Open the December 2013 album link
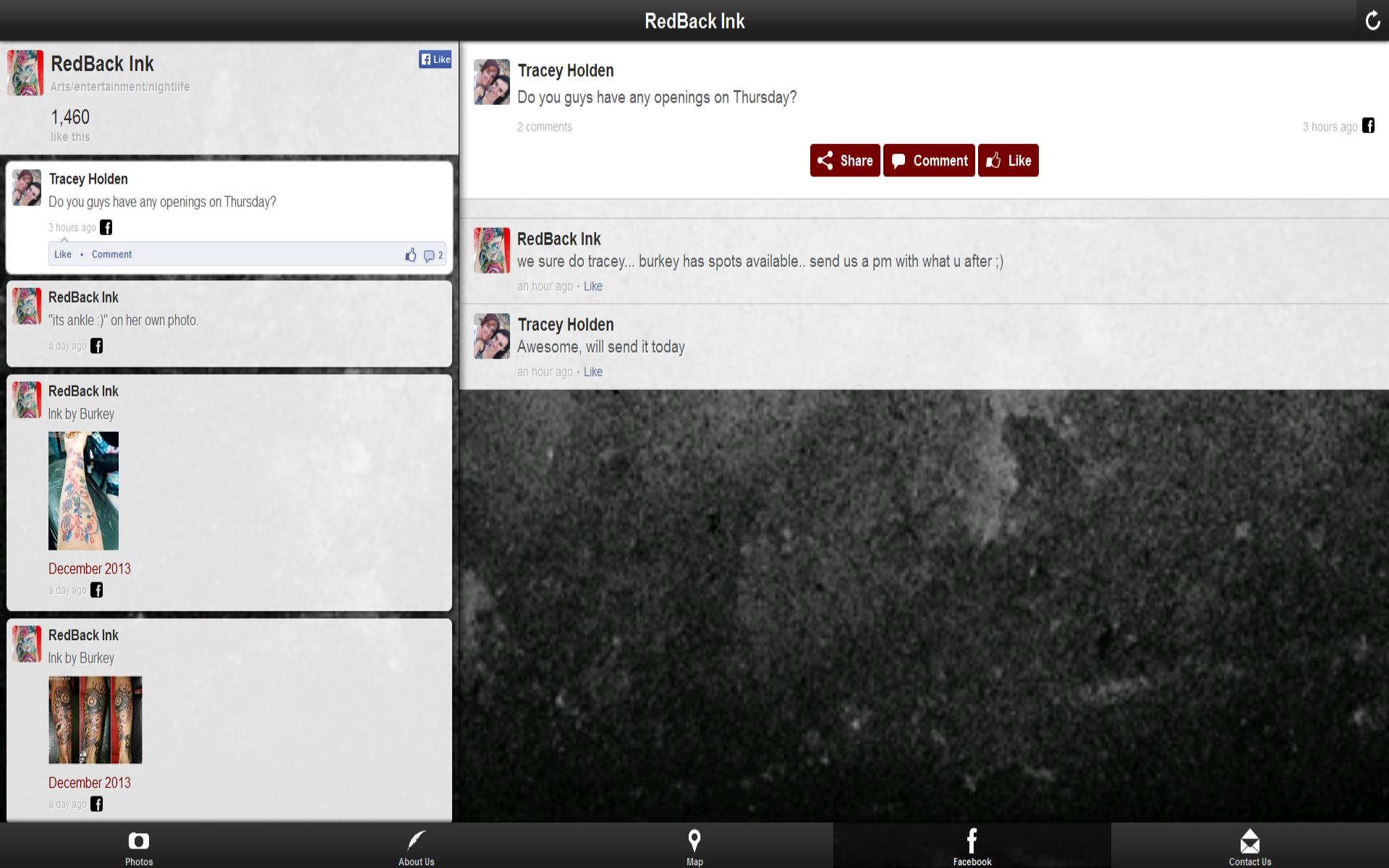The width and height of the screenshot is (1389, 868). pyautogui.click(x=89, y=569)
